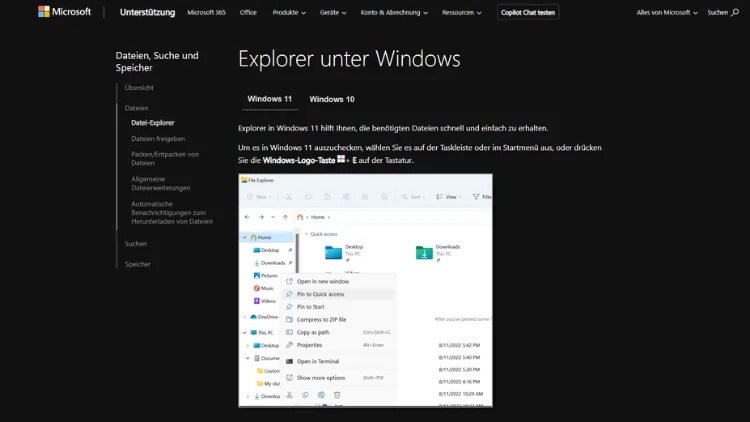Image resolution: width=750 pixels, height=422 pixels.
Task: Expand the Produkte dropdown menu
Action: (289, 12)
